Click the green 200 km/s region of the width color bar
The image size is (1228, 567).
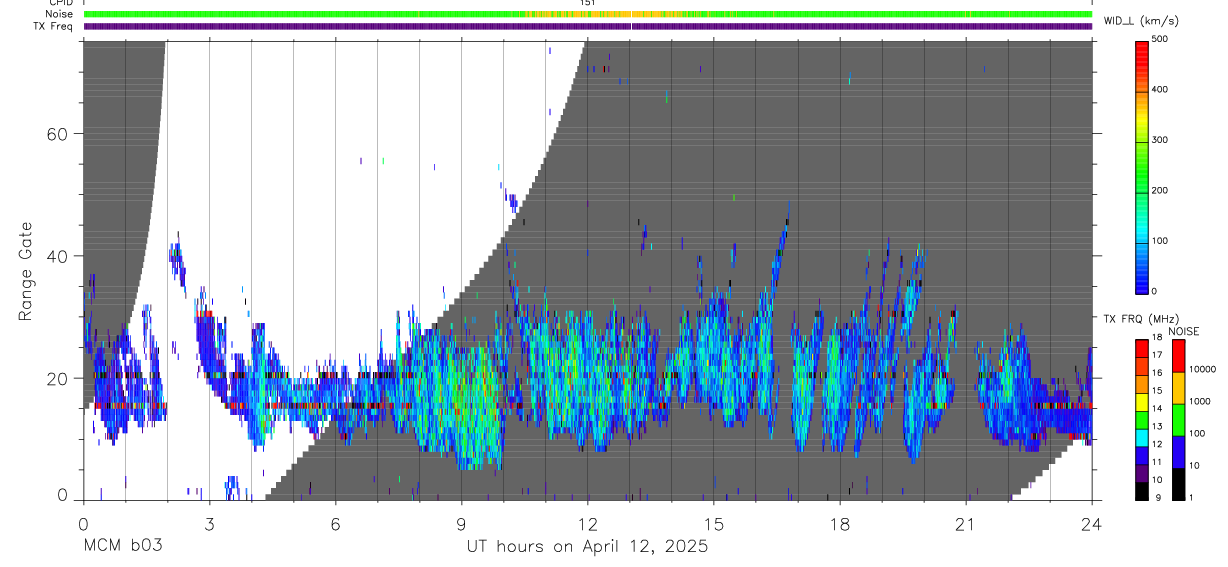coord(1143,190)
